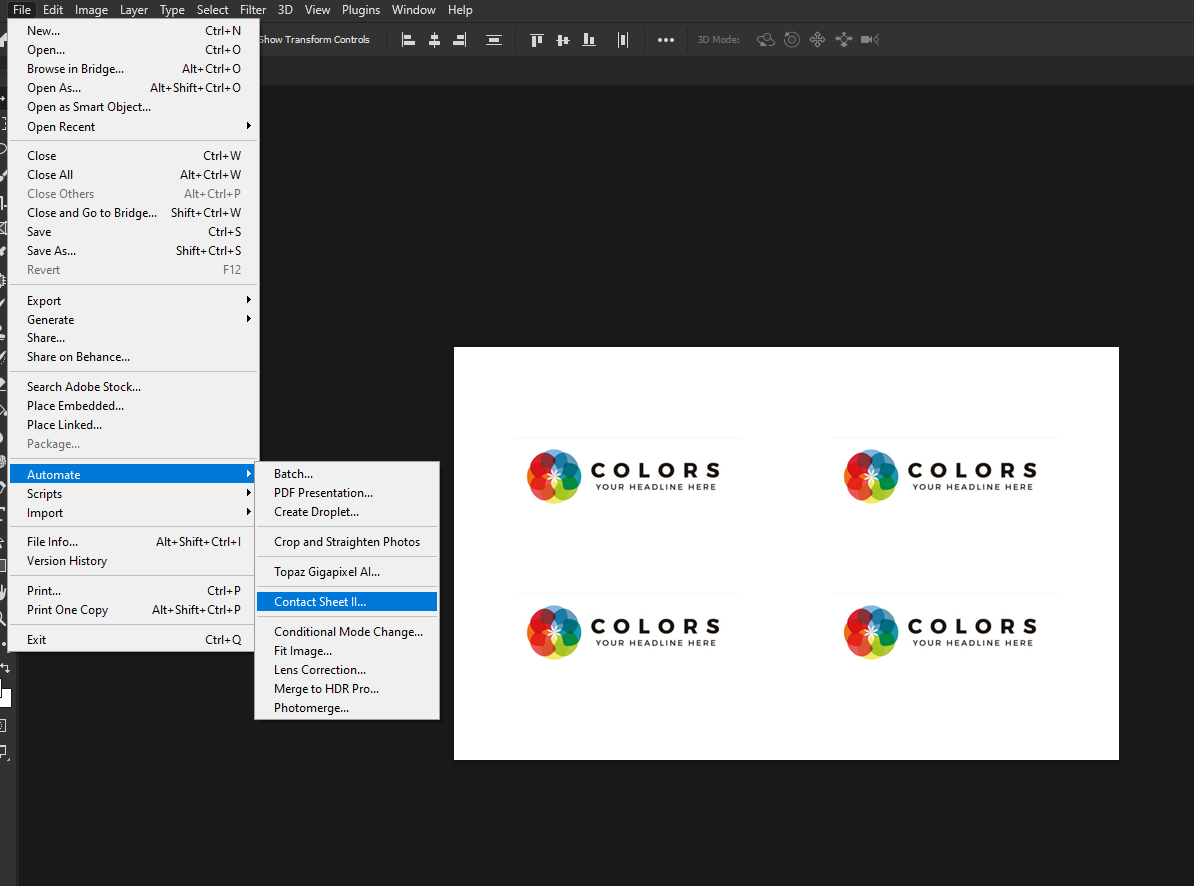The height and width of the screenshot is (886, 1194).
Task: Open the Edit menu
Action: [x=53, y=10]
